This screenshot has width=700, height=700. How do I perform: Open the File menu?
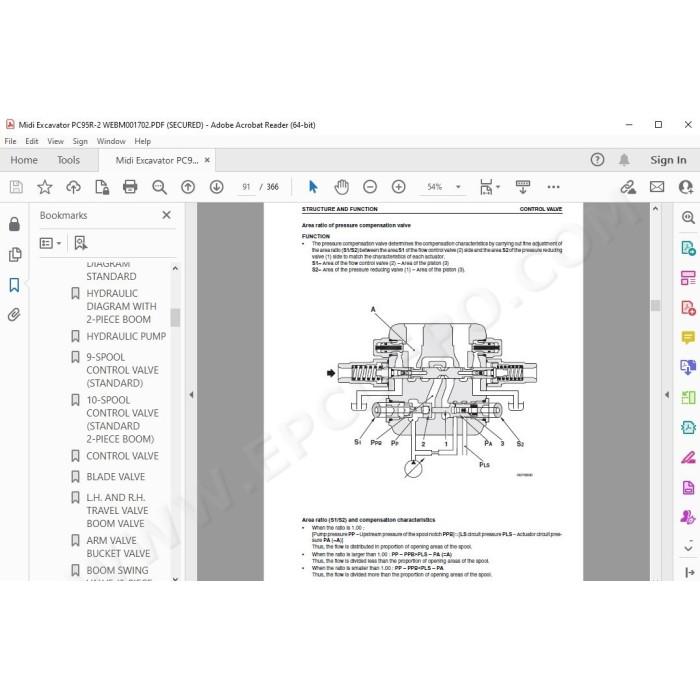click(x=10, y=141)
